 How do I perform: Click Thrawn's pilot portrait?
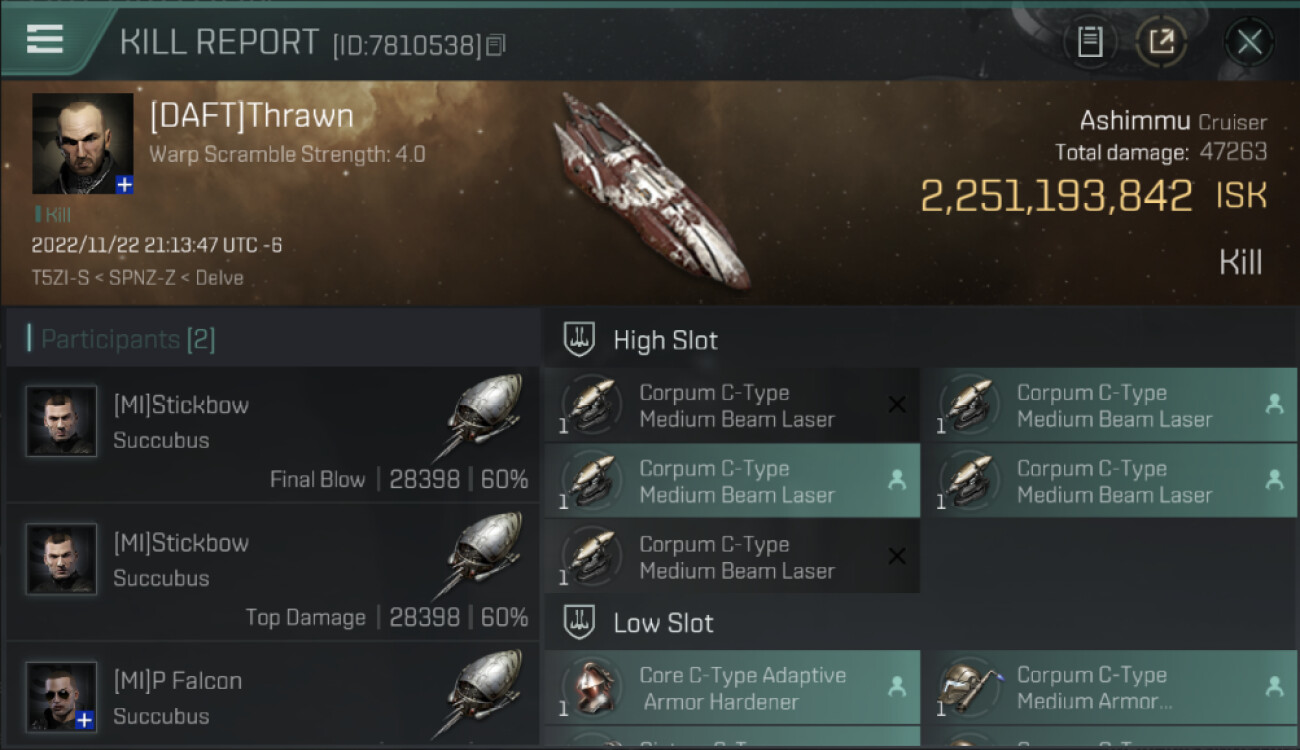tap(82, 143)
